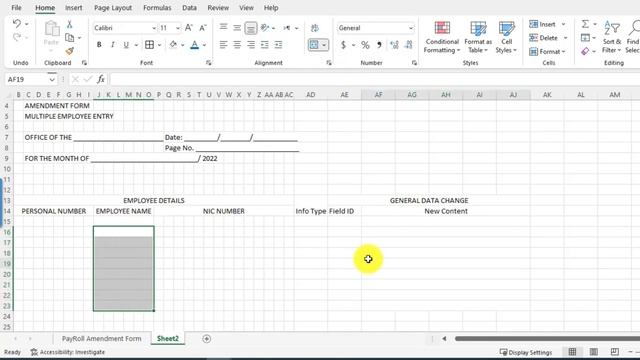The width and height of the screenshot is (640, 360).
Task: Open the font size dropdown
Action: pyautogui.click(x=178, y=28)
